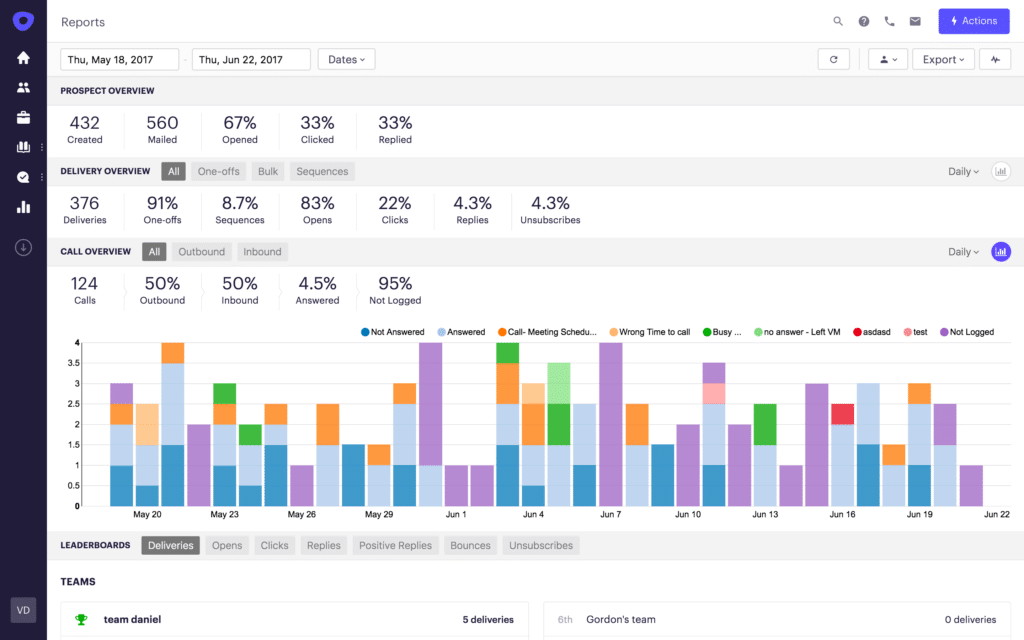Switch Delivery Overview filter to One-offs

pos(218,171)
